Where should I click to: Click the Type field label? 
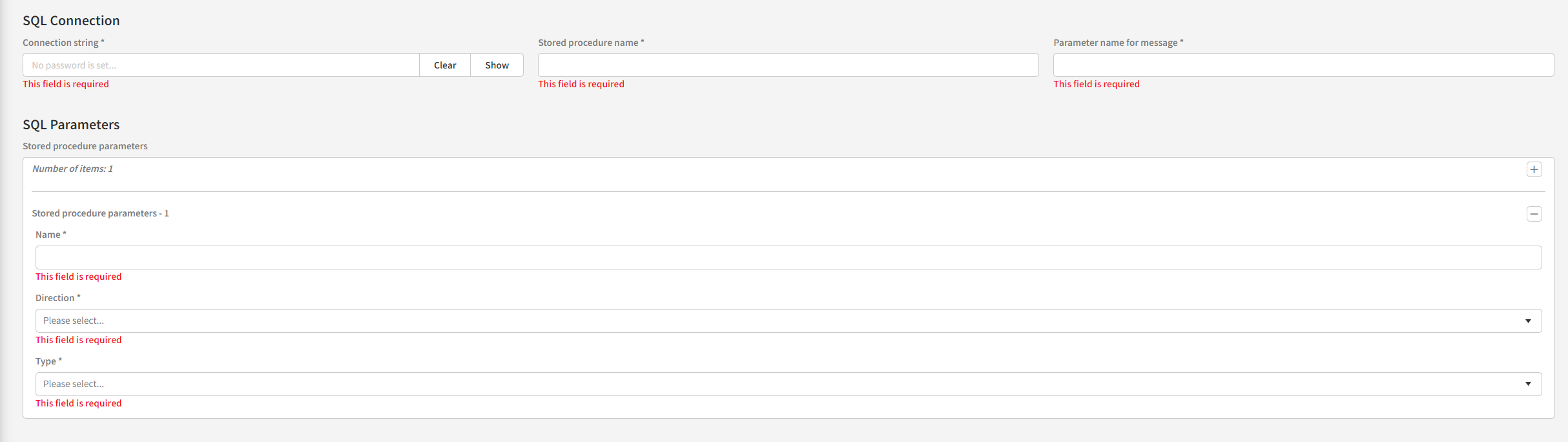(x=46, y=361)
